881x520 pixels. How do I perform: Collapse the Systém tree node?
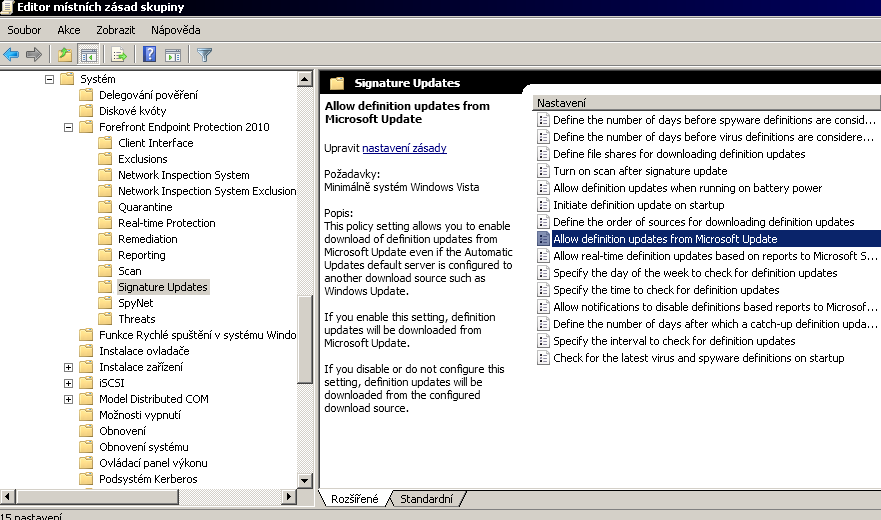tap(49, 79)
